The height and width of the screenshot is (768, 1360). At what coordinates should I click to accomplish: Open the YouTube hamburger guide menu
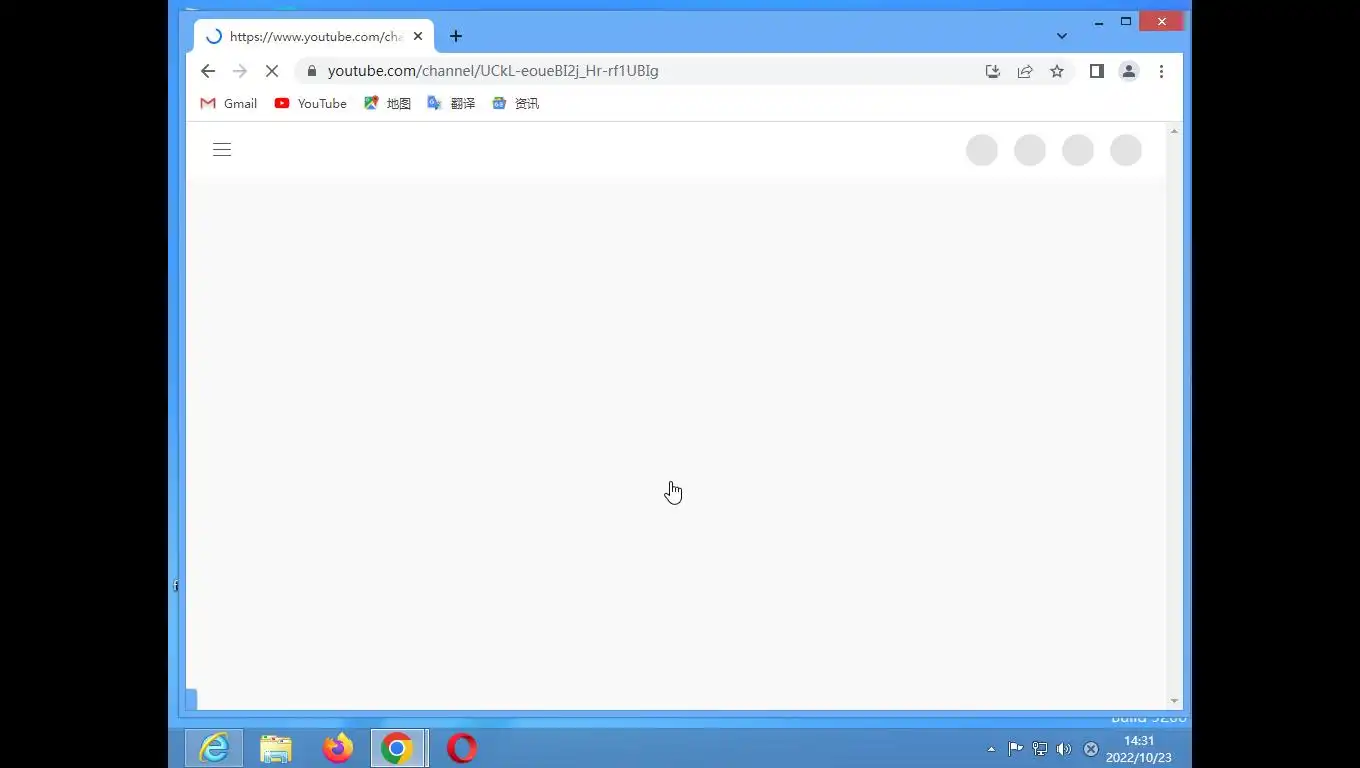(222, 150)
